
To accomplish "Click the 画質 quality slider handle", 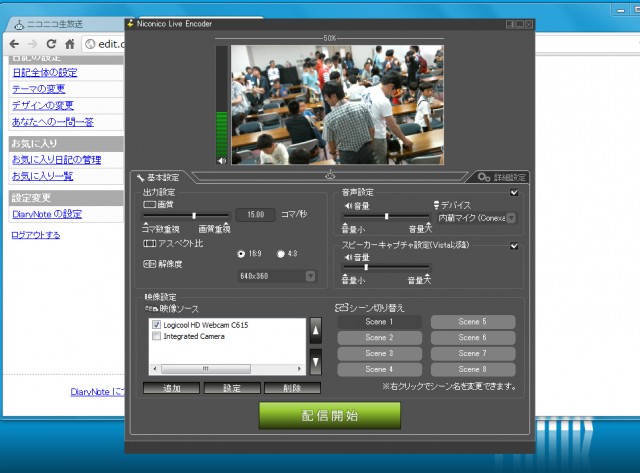I will pos(194,215).
